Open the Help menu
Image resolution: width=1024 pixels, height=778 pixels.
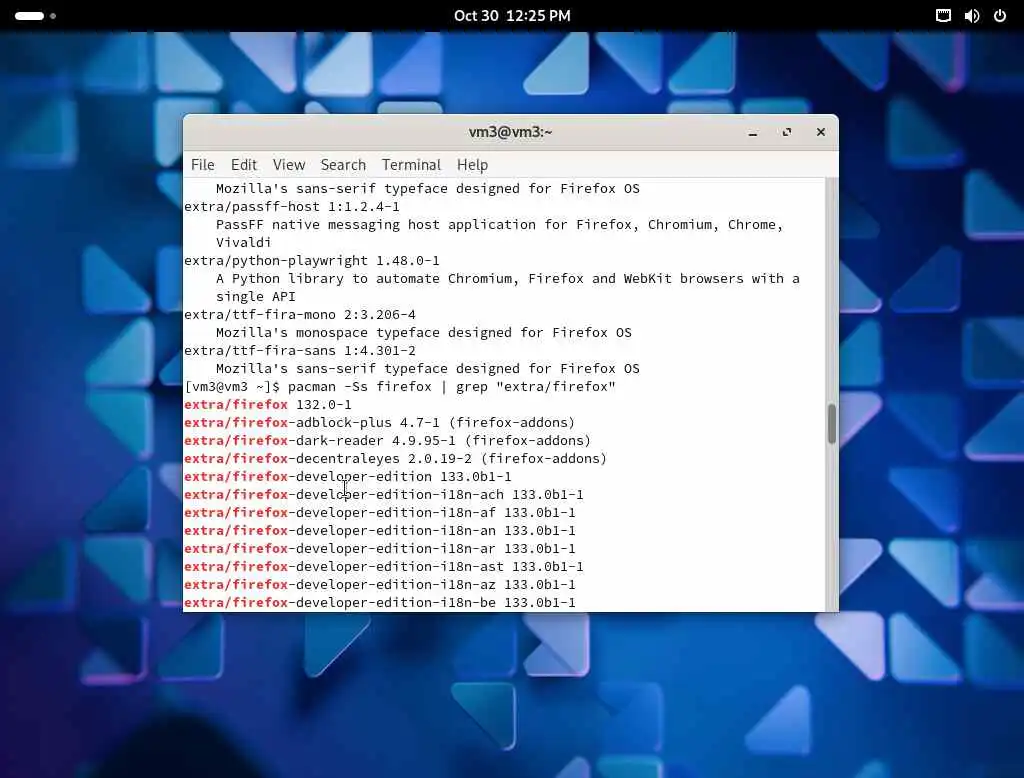472,165
